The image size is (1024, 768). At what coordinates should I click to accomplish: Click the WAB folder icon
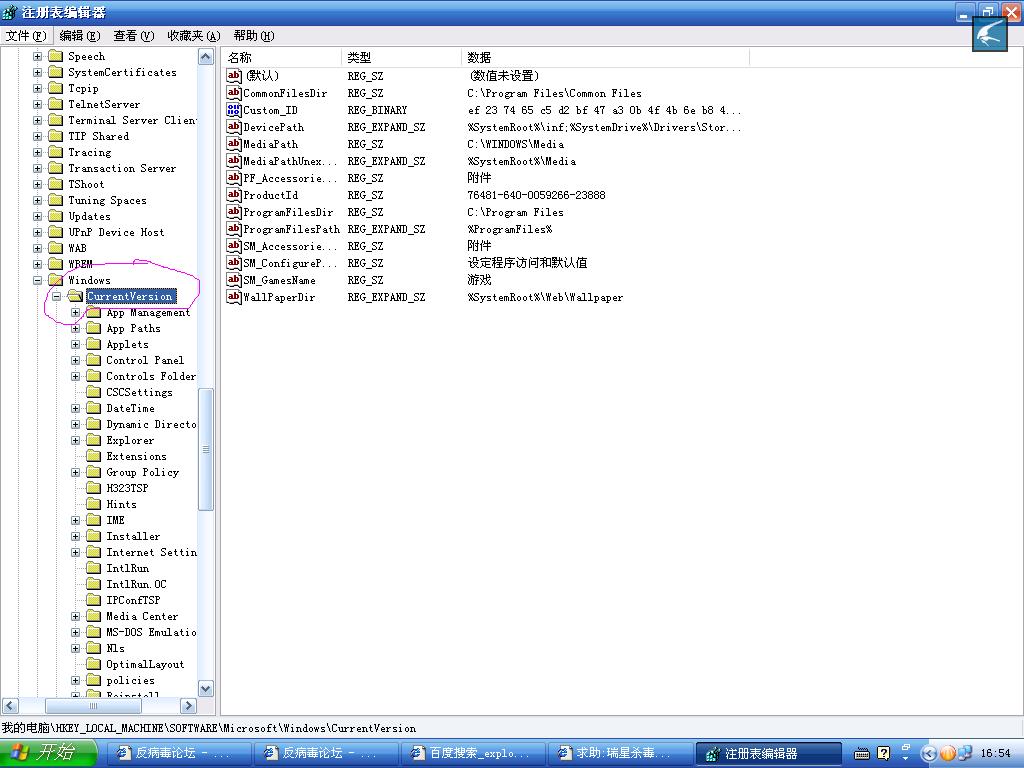56,248
